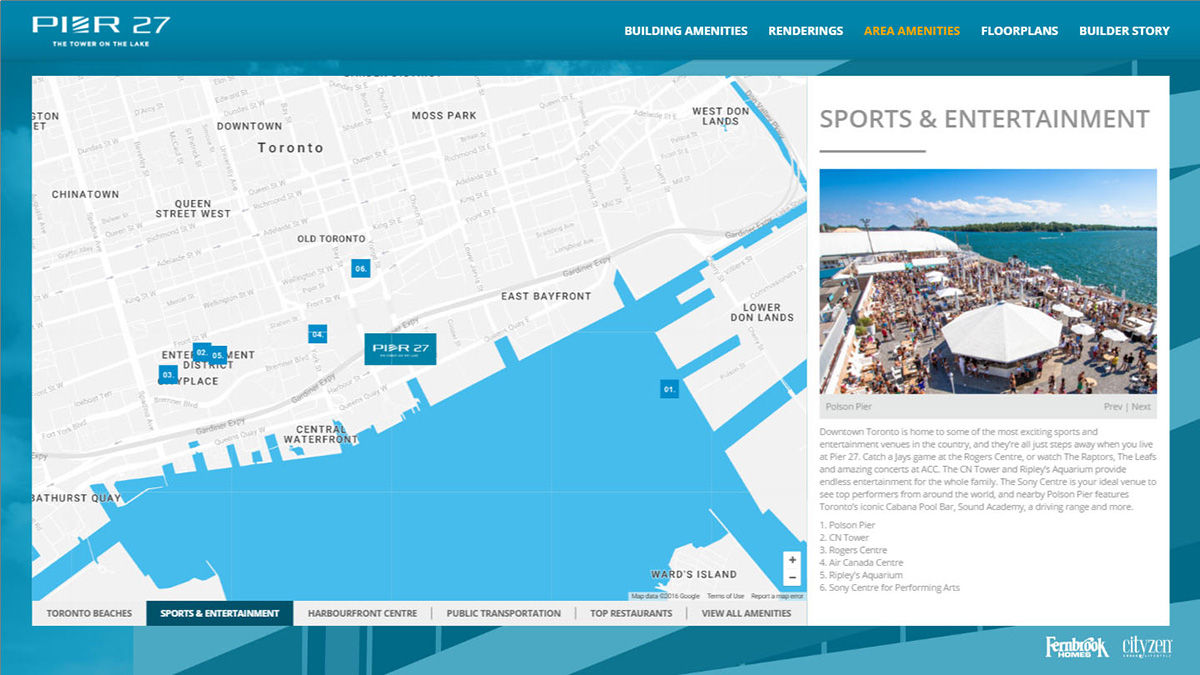
Task: Click '3. Rogers Centre' in the list
Action: pyautogui.click(x=853, y=551)
